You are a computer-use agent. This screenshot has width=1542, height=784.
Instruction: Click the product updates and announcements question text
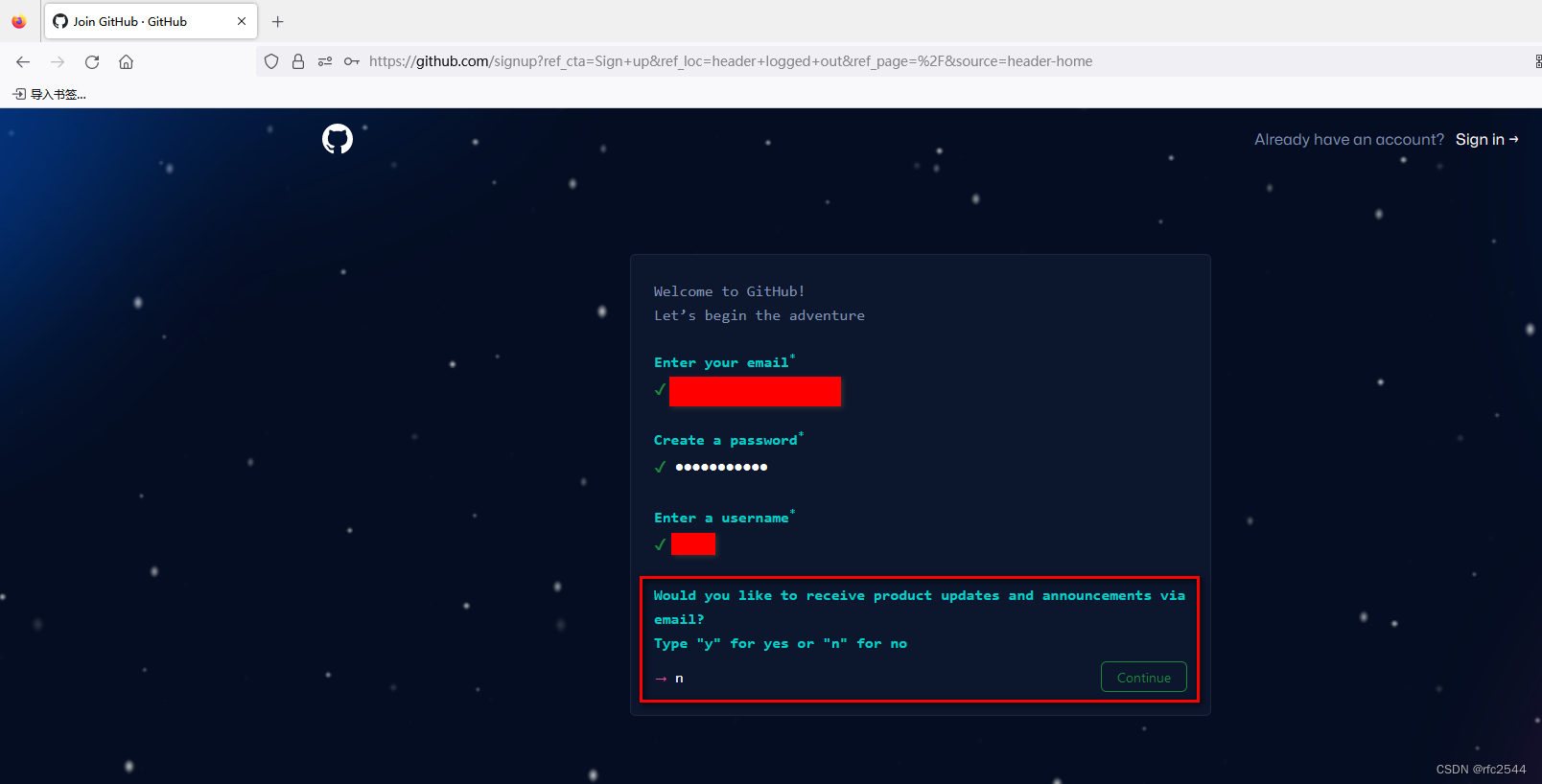point(920,607)
